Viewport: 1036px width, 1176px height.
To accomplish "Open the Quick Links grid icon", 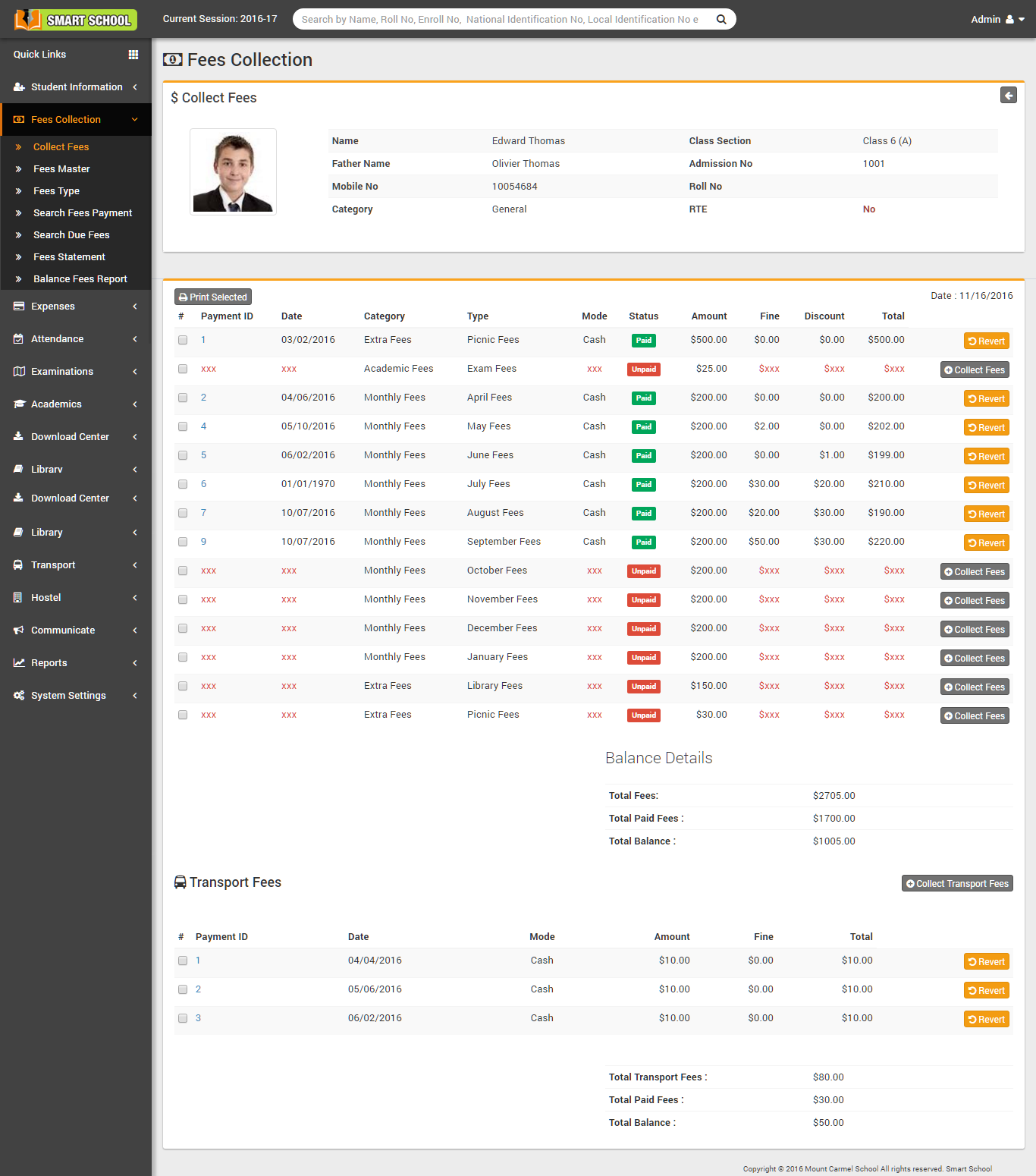I will [x=133, y=54].
